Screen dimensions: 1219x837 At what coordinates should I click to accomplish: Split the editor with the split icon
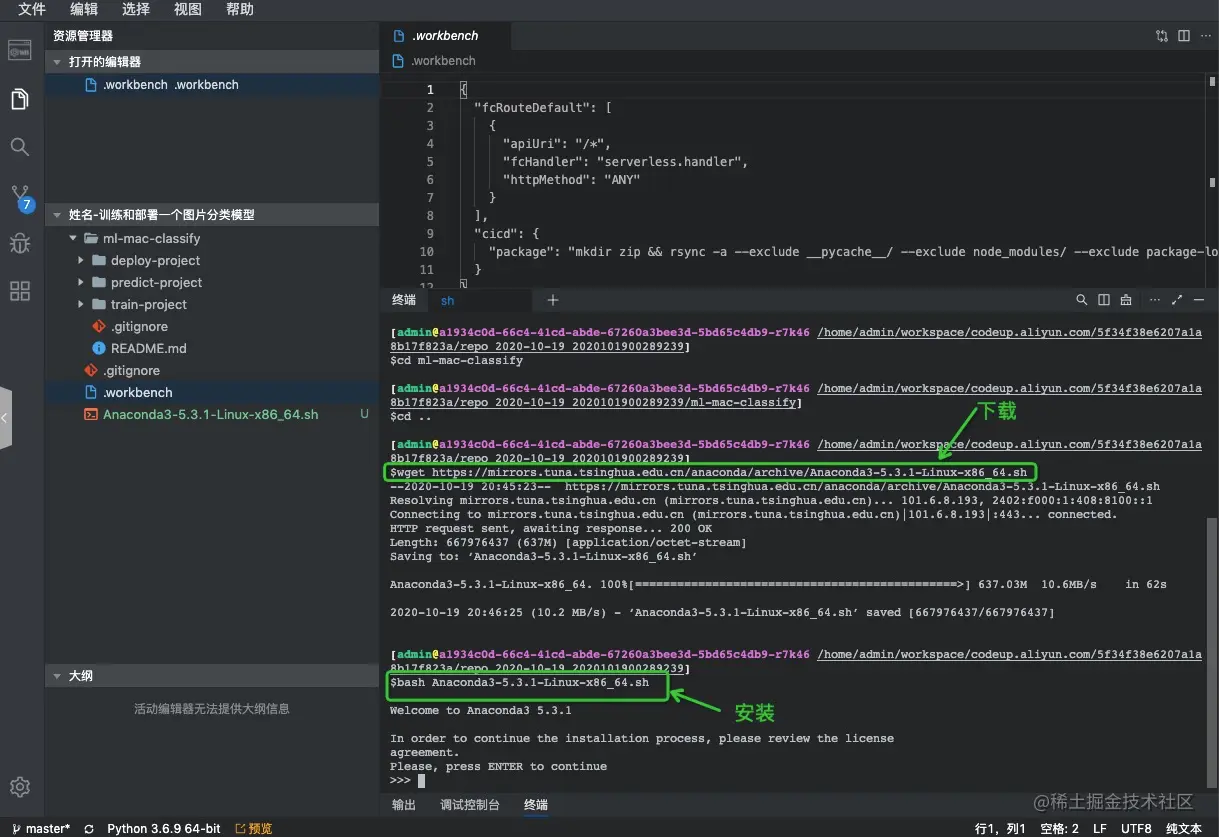1184,36
